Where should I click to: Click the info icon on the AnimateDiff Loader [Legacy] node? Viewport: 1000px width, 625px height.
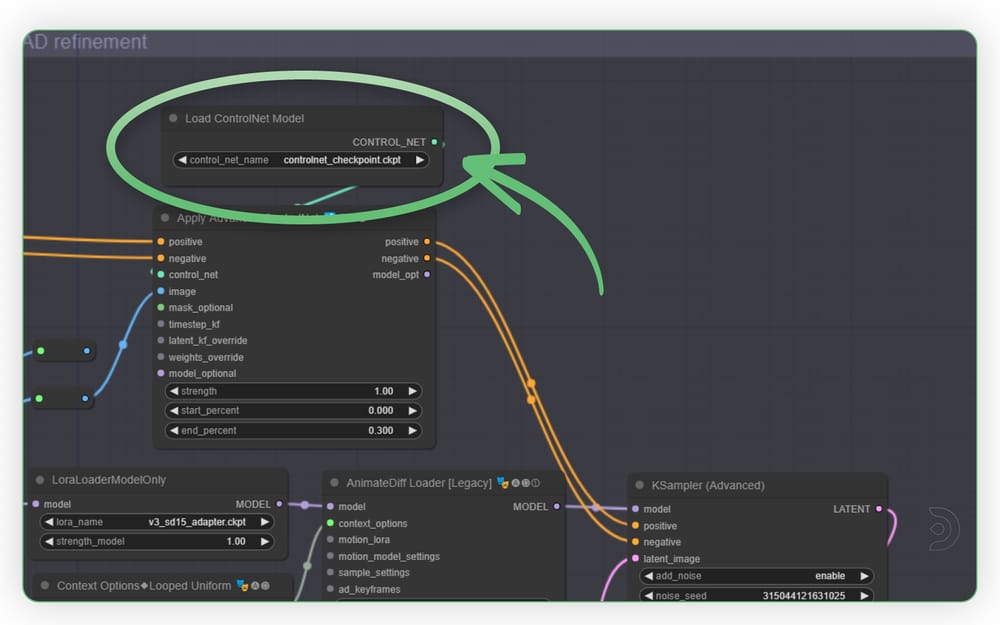point(536,482)
